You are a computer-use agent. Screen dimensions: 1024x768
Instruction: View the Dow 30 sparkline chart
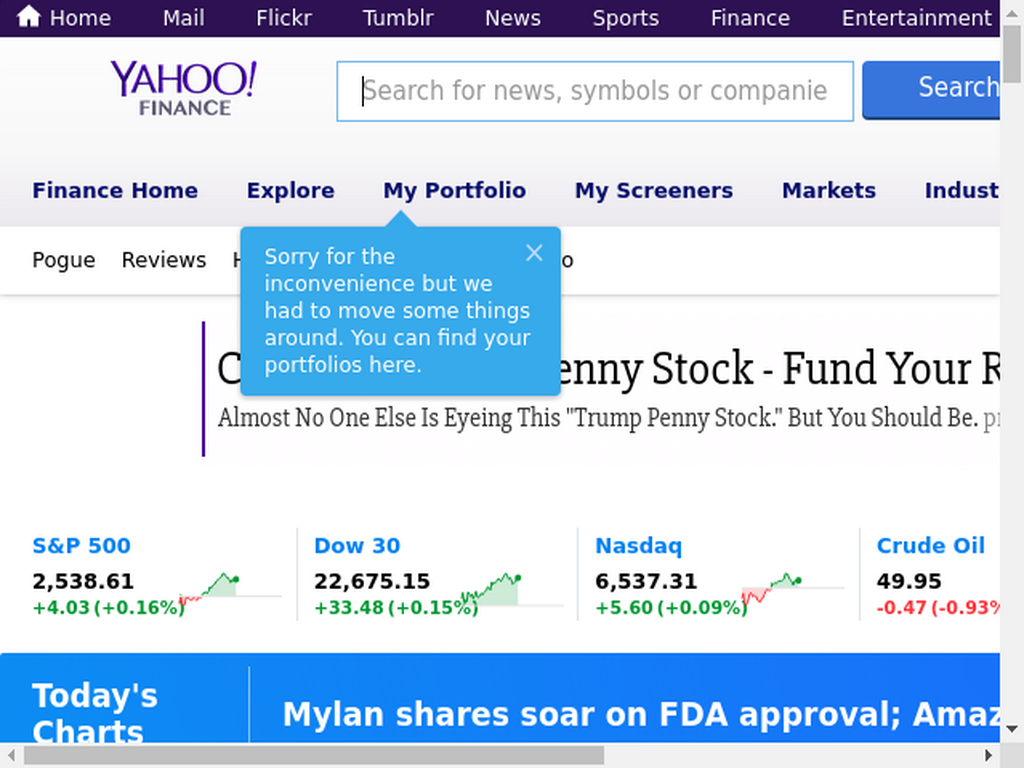511,589
